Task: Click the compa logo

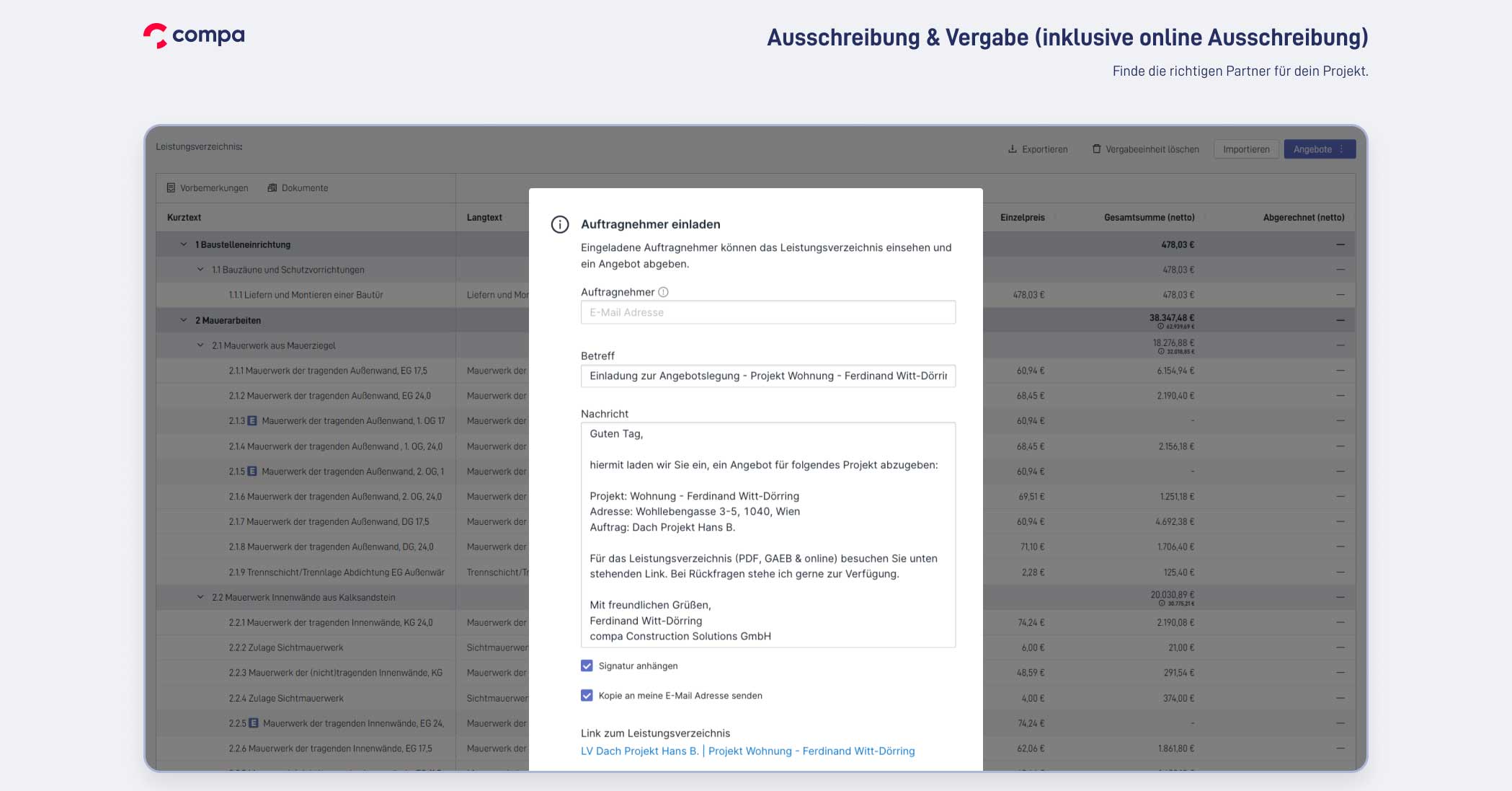Action: pos(191,35)
